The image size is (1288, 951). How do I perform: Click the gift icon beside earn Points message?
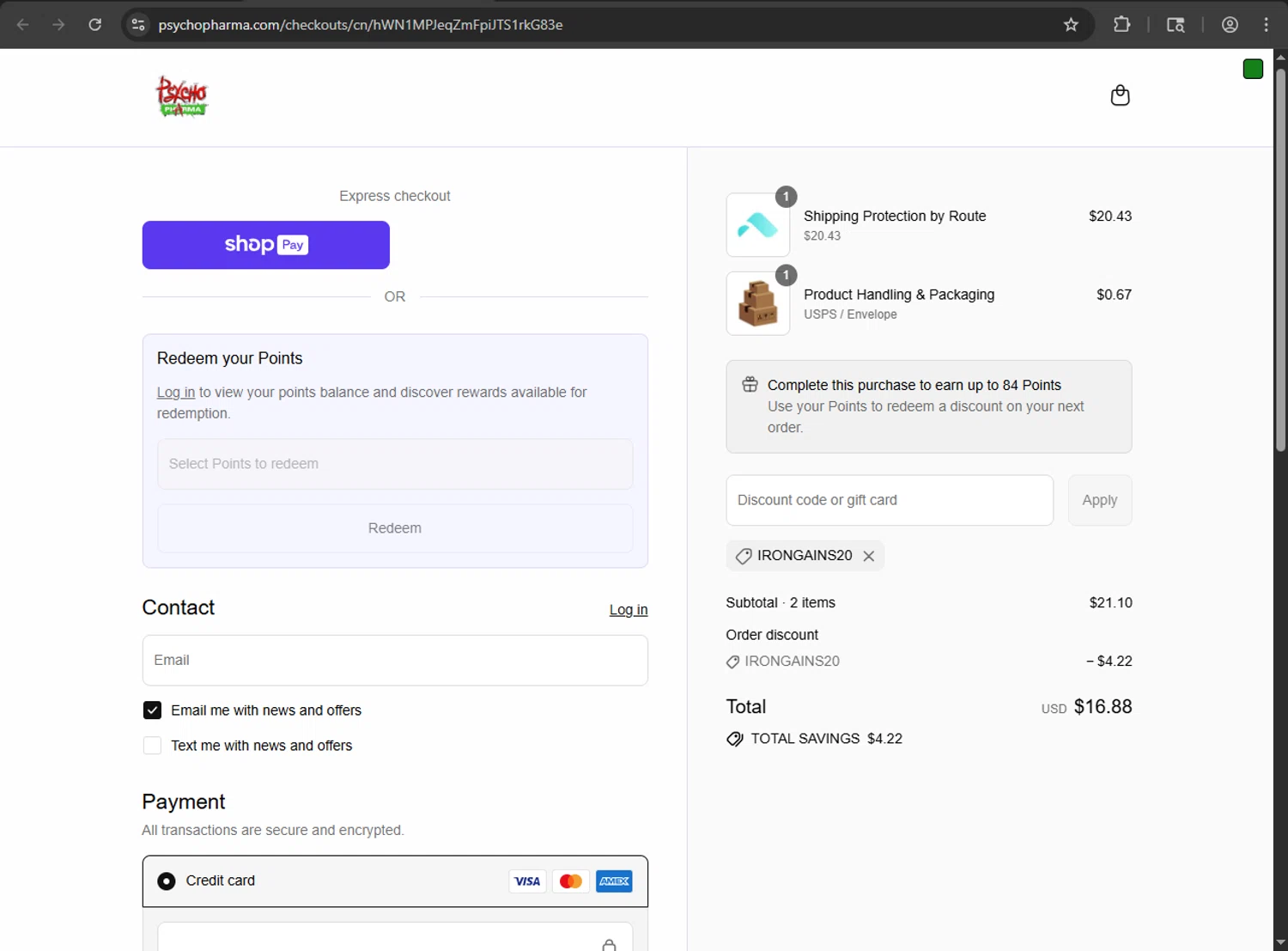[x=750, y=384]
